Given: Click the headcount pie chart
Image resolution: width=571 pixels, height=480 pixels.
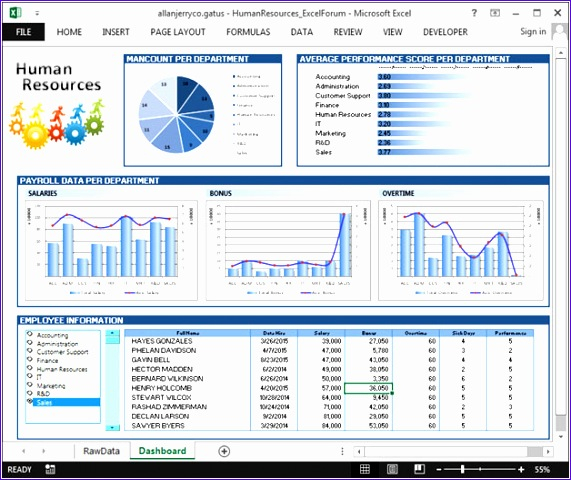Looking at the screenshot, I should 177,114.
